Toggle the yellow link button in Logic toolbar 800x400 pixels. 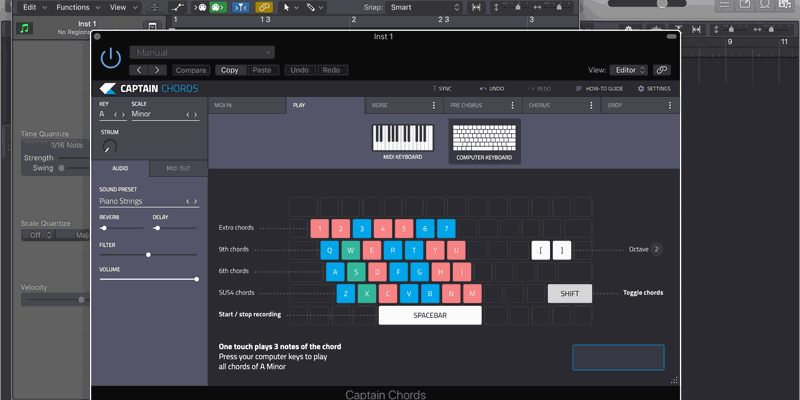point(264,7)
